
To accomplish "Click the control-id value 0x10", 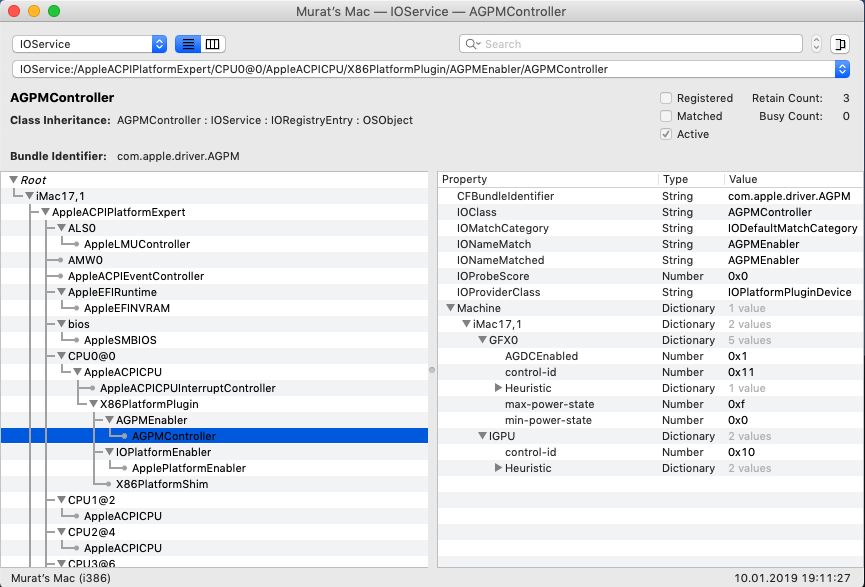I will pos(741,452).
